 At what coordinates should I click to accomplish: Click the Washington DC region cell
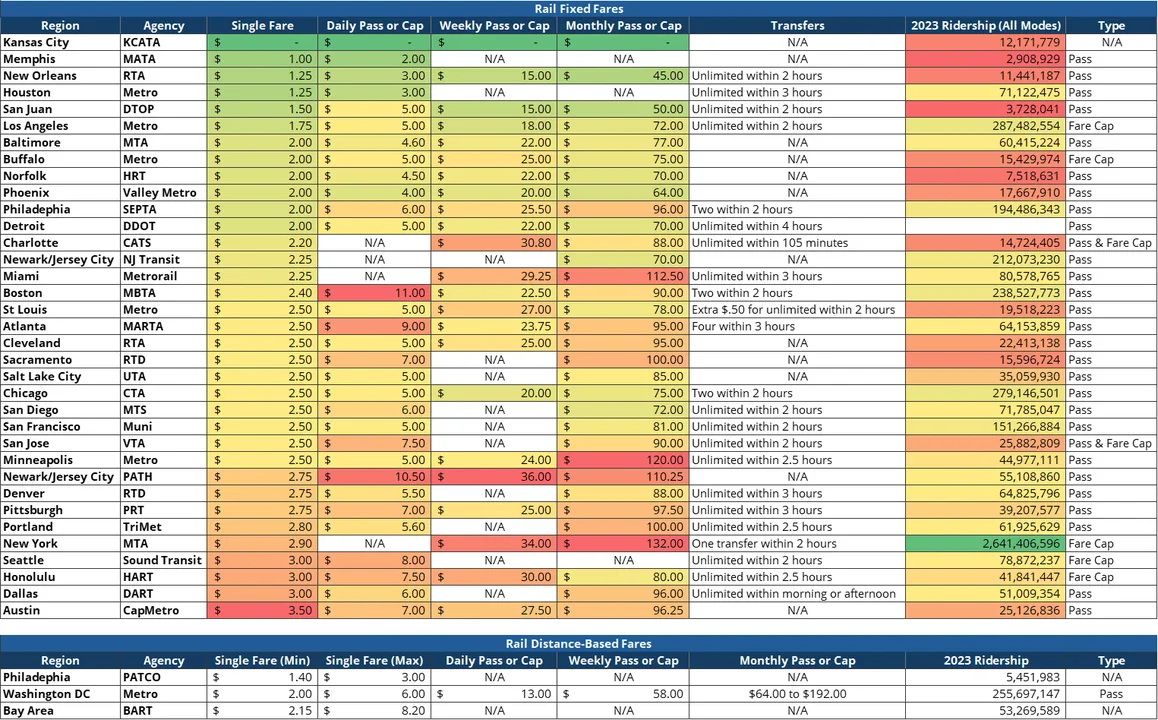[x=60, y=694]
